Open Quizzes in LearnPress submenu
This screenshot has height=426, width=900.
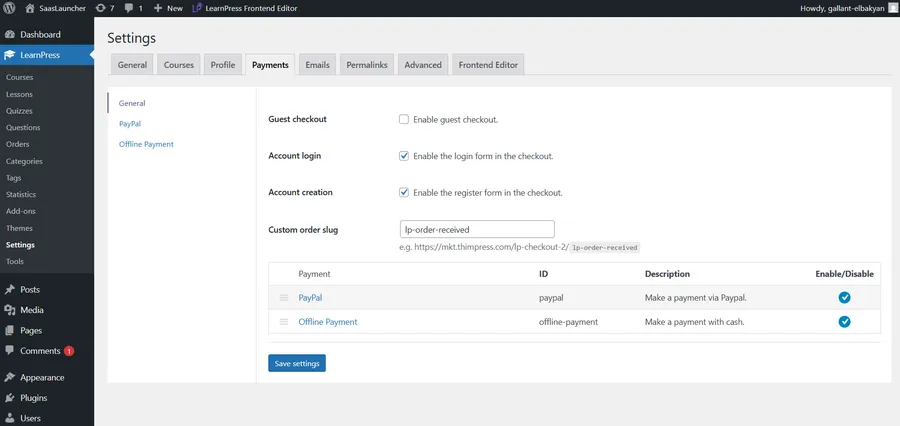click(20, 111)
